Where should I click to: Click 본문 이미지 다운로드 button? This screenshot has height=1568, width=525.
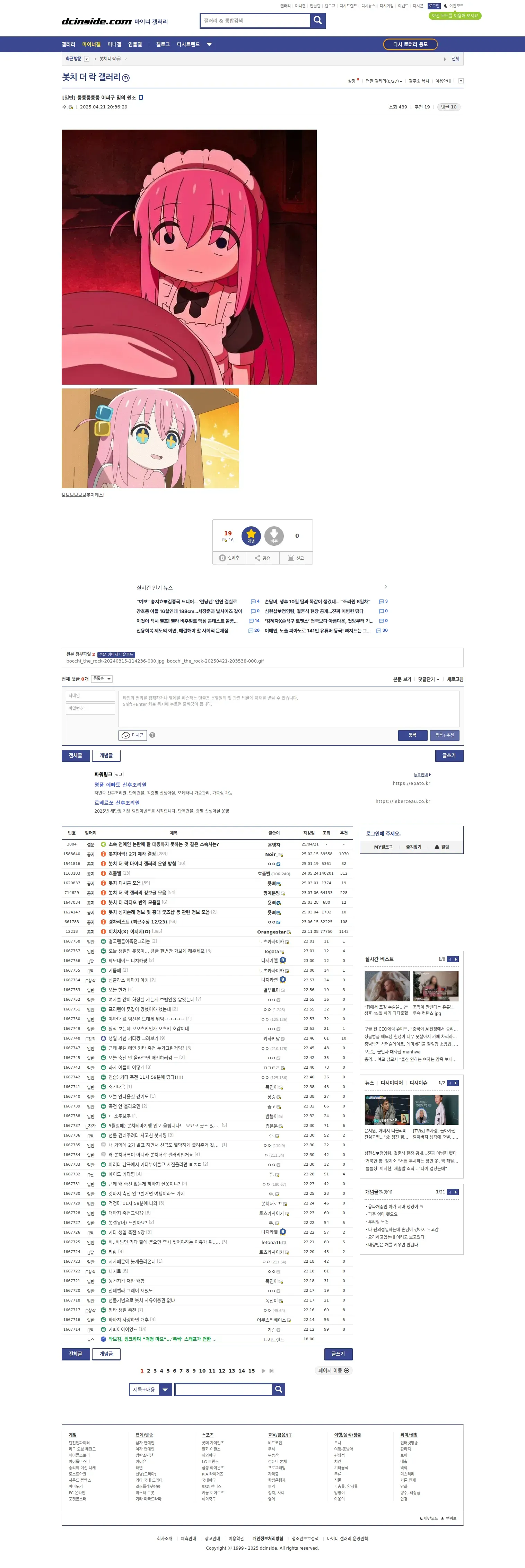(116, 654)
